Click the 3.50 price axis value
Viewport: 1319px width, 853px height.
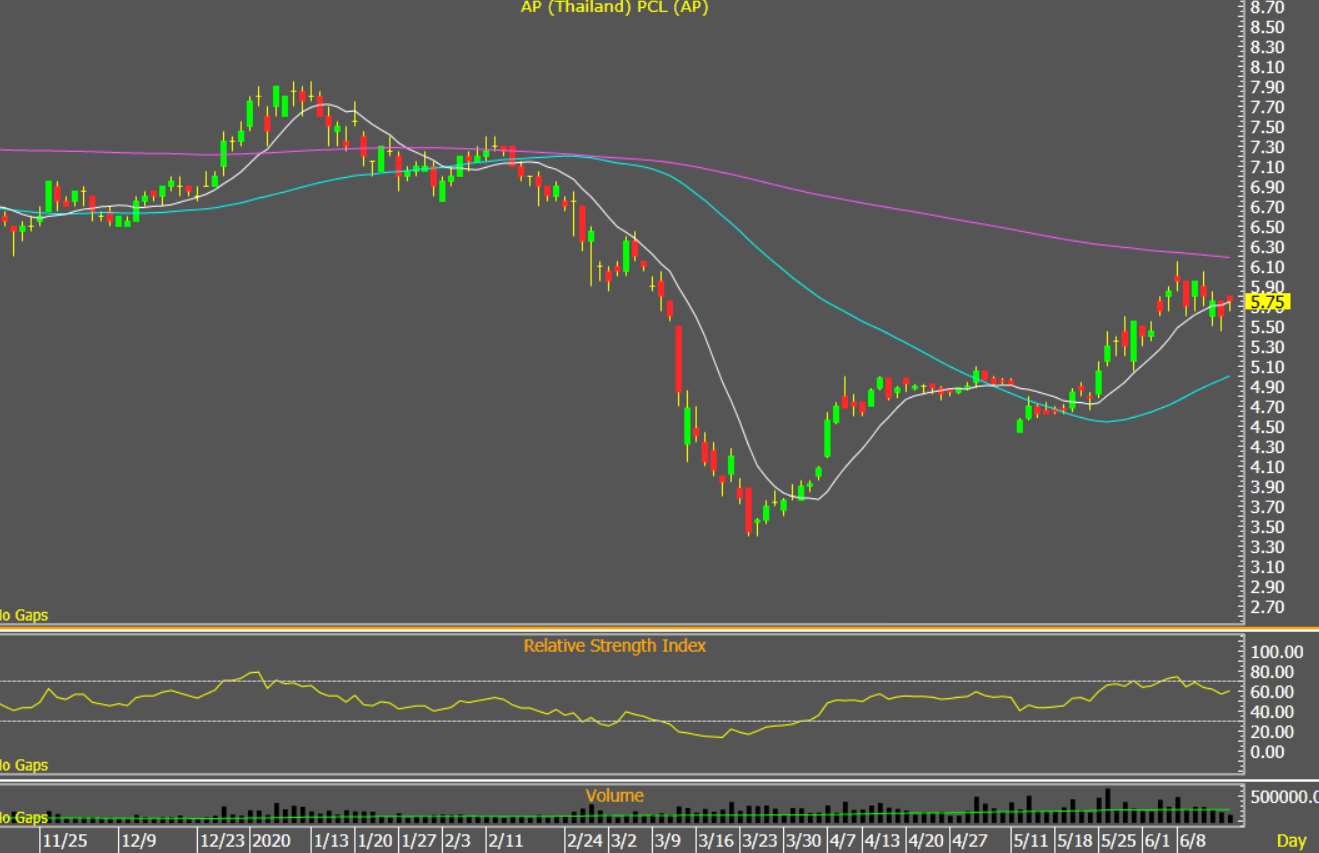point(1268,528)
